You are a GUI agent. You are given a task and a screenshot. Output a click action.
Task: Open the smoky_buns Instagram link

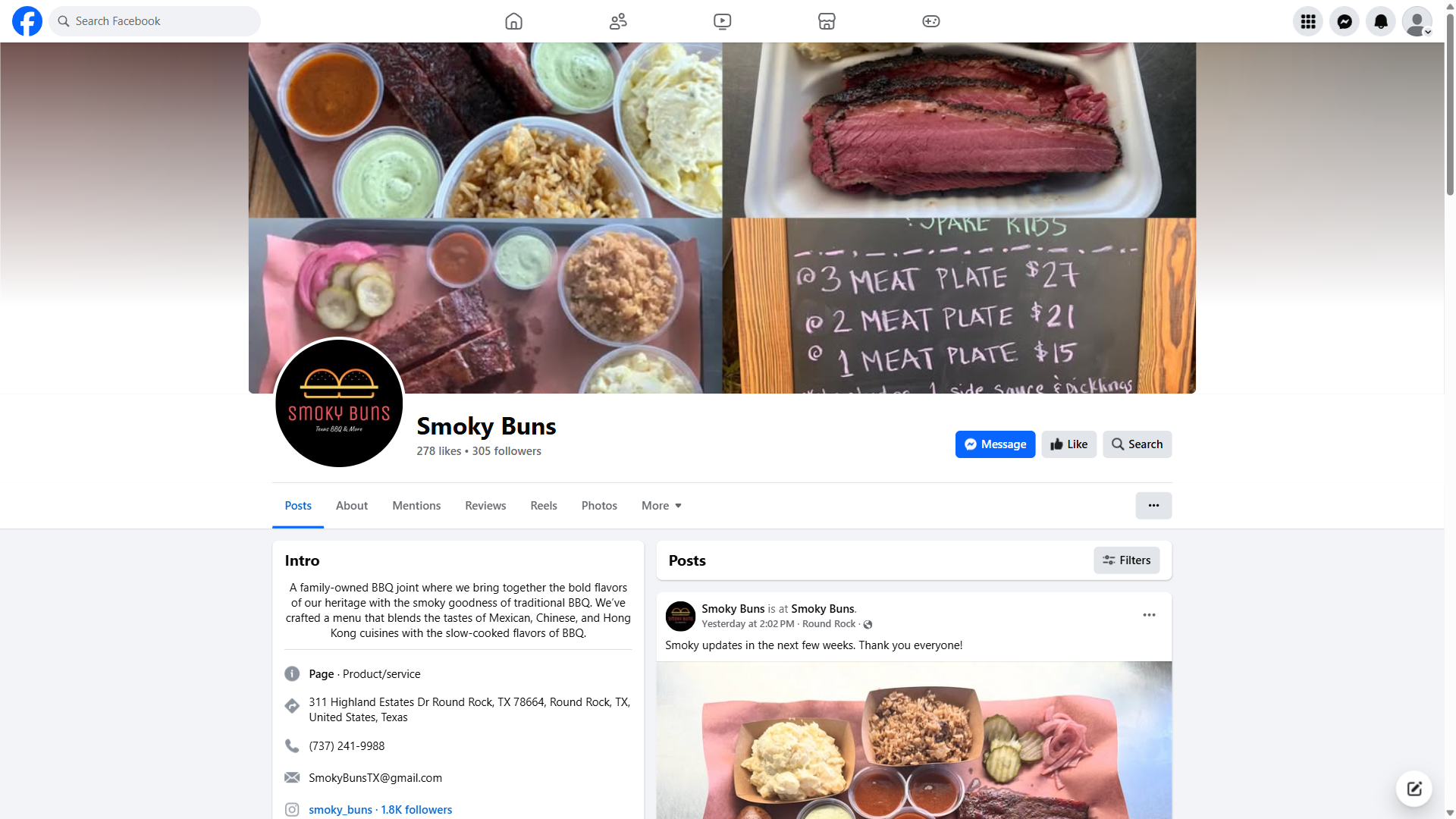pos(340,810)
